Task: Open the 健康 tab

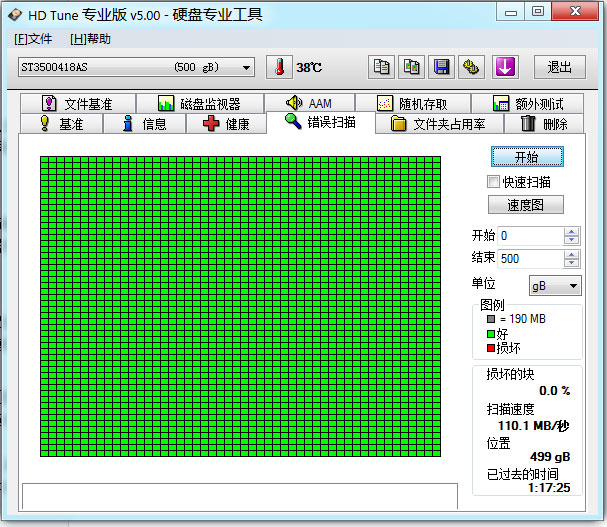Action: [226, 124]
